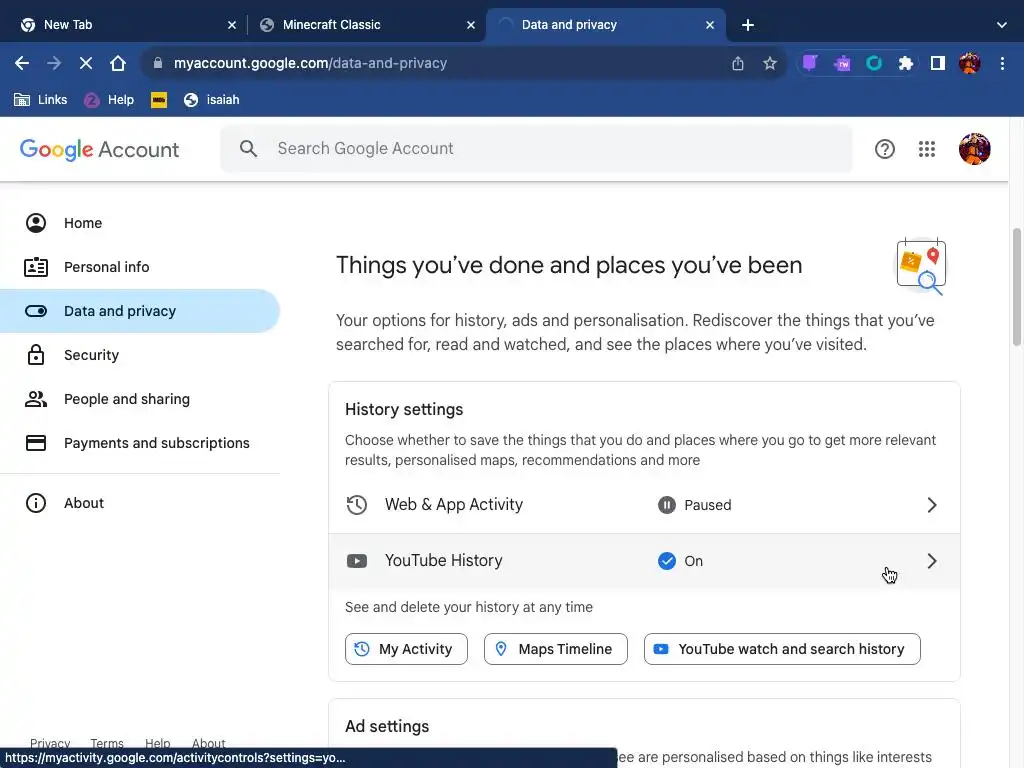Screen dimensions: 1024x768
Task: Open the teal circular extension icon
Action: 874,63
